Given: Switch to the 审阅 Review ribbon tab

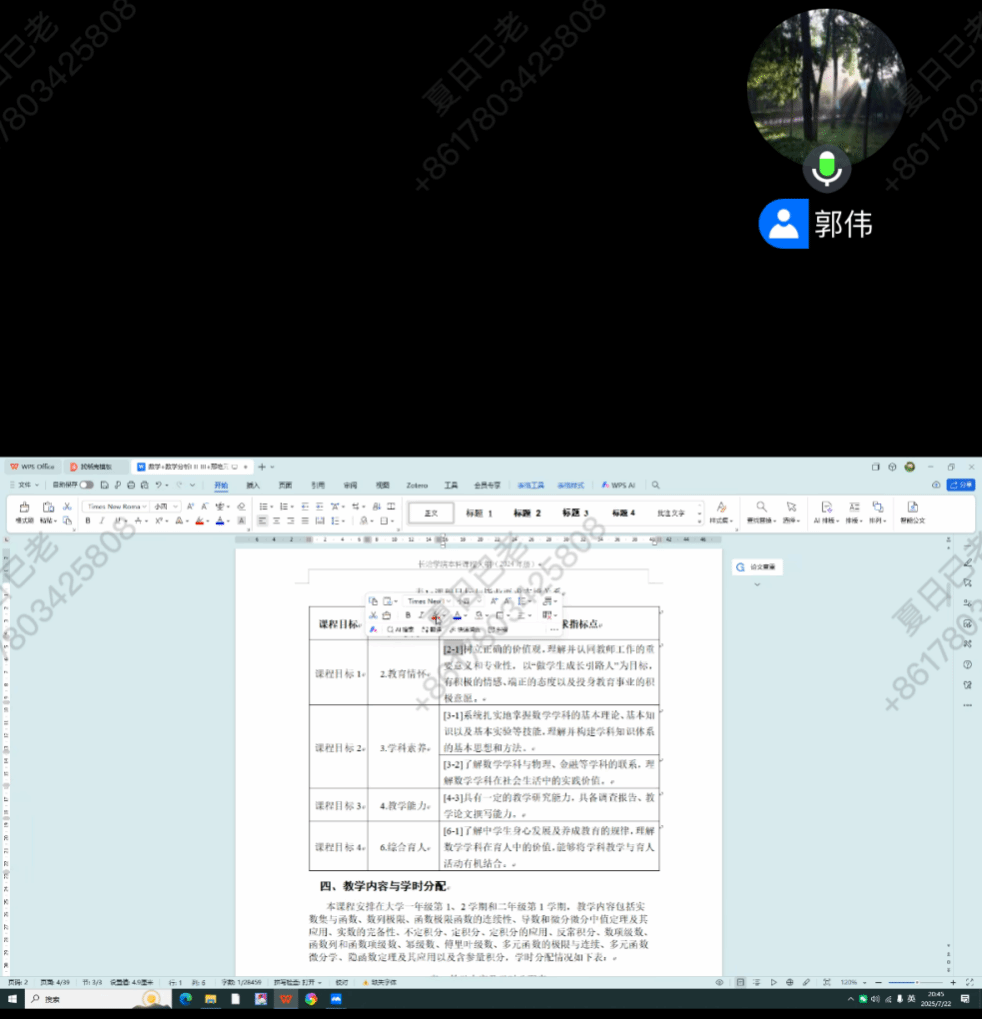Looking at the screenshot, I should point(350,485).
